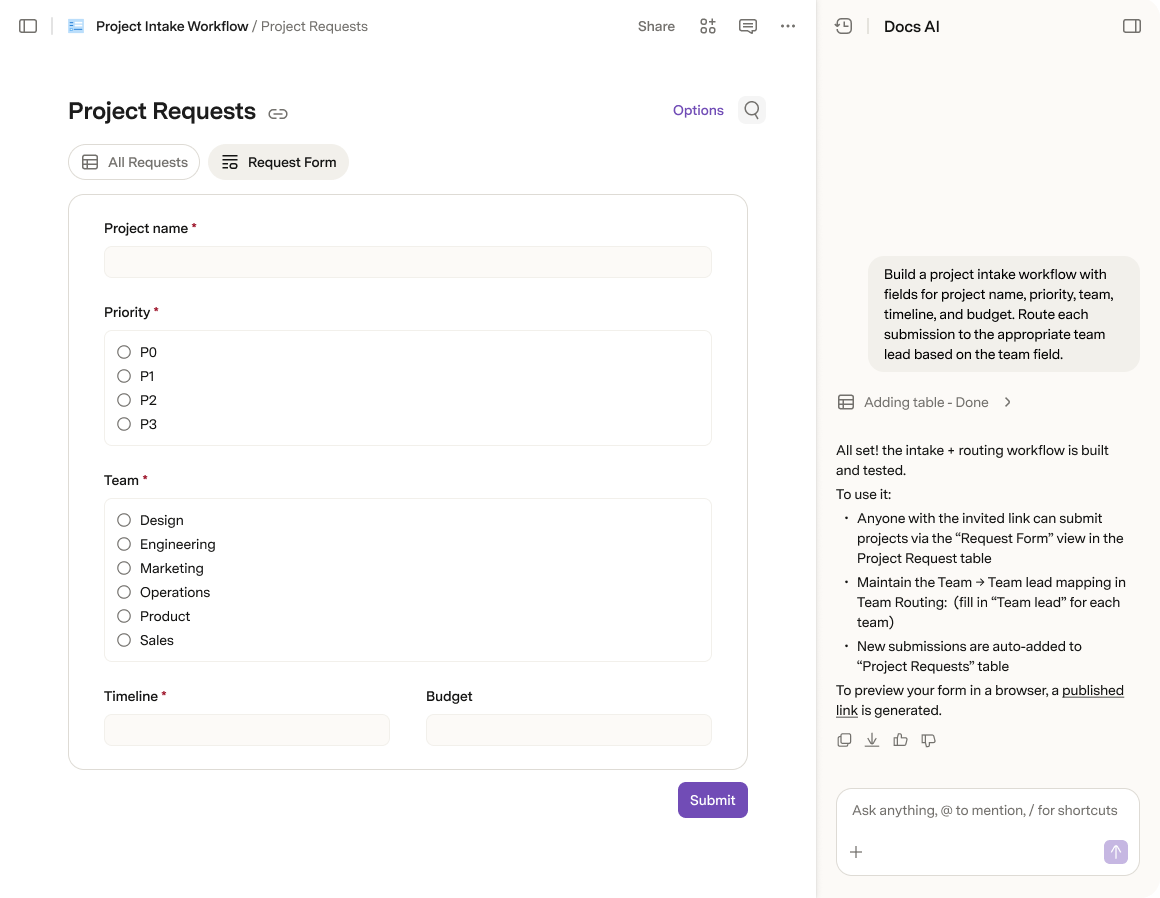
Task: Search the Project Requests table
Action: coord(752,110)
